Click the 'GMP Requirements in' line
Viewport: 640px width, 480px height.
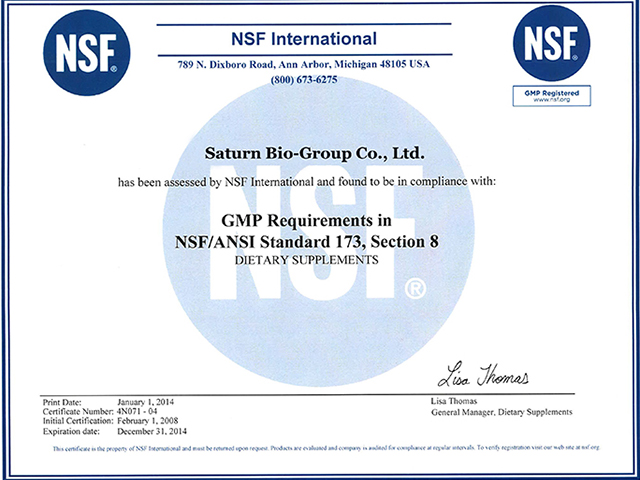click(307, 221)
